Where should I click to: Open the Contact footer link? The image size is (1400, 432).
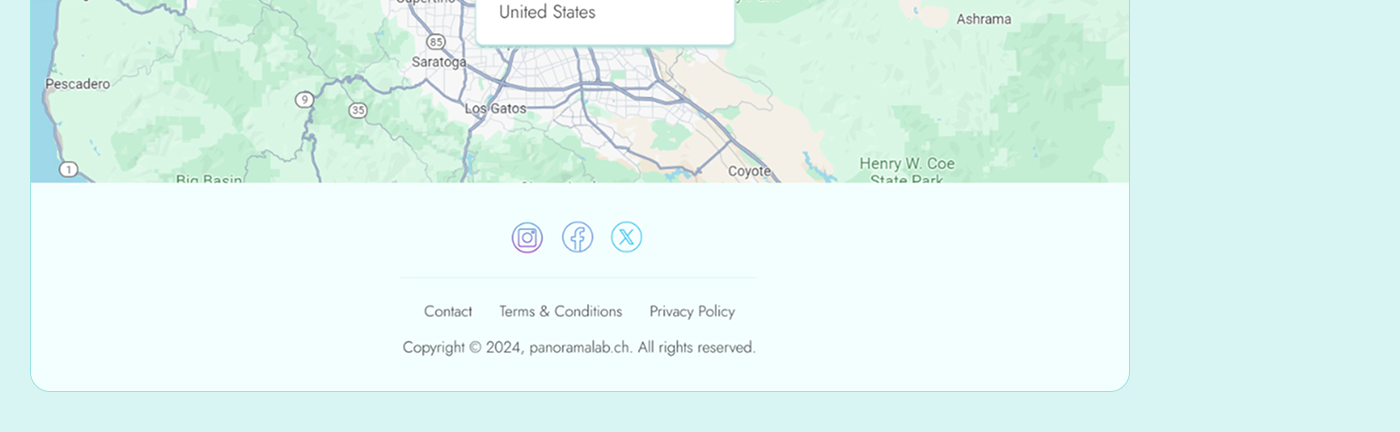point(448,311)
